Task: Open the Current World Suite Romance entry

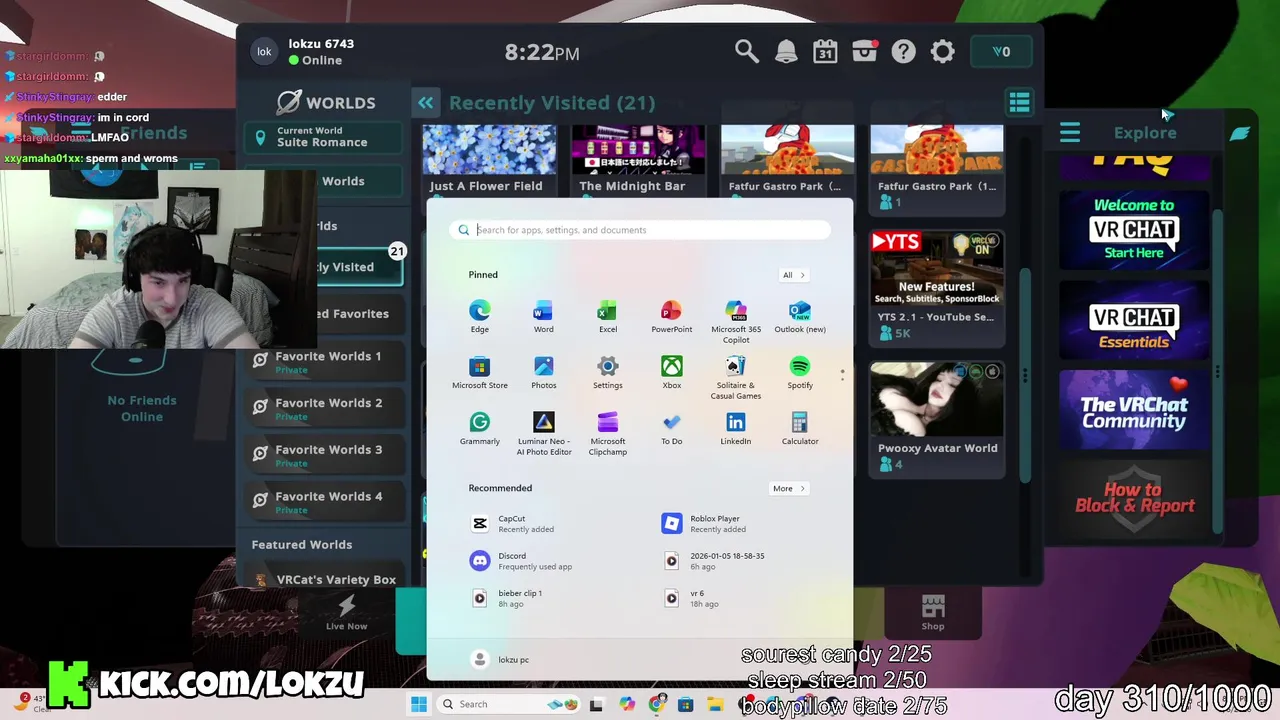Action: coord(324,137)
